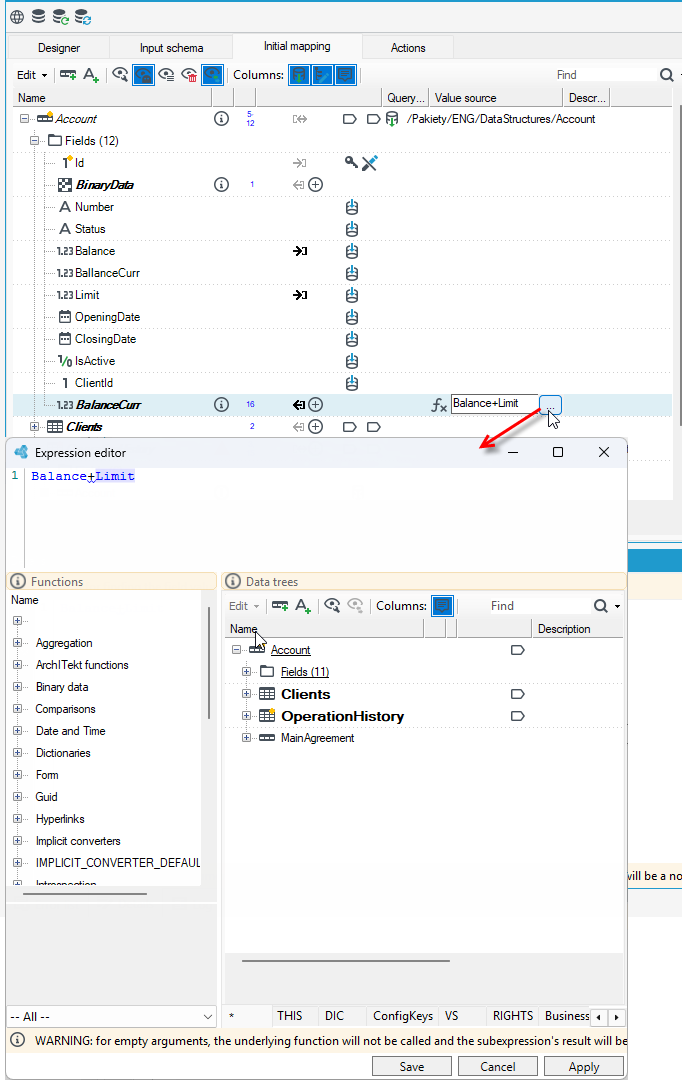Select the ConfigKeys tab at the bottom
This screenshot has width=682, height=1083.
(403, 1016)
